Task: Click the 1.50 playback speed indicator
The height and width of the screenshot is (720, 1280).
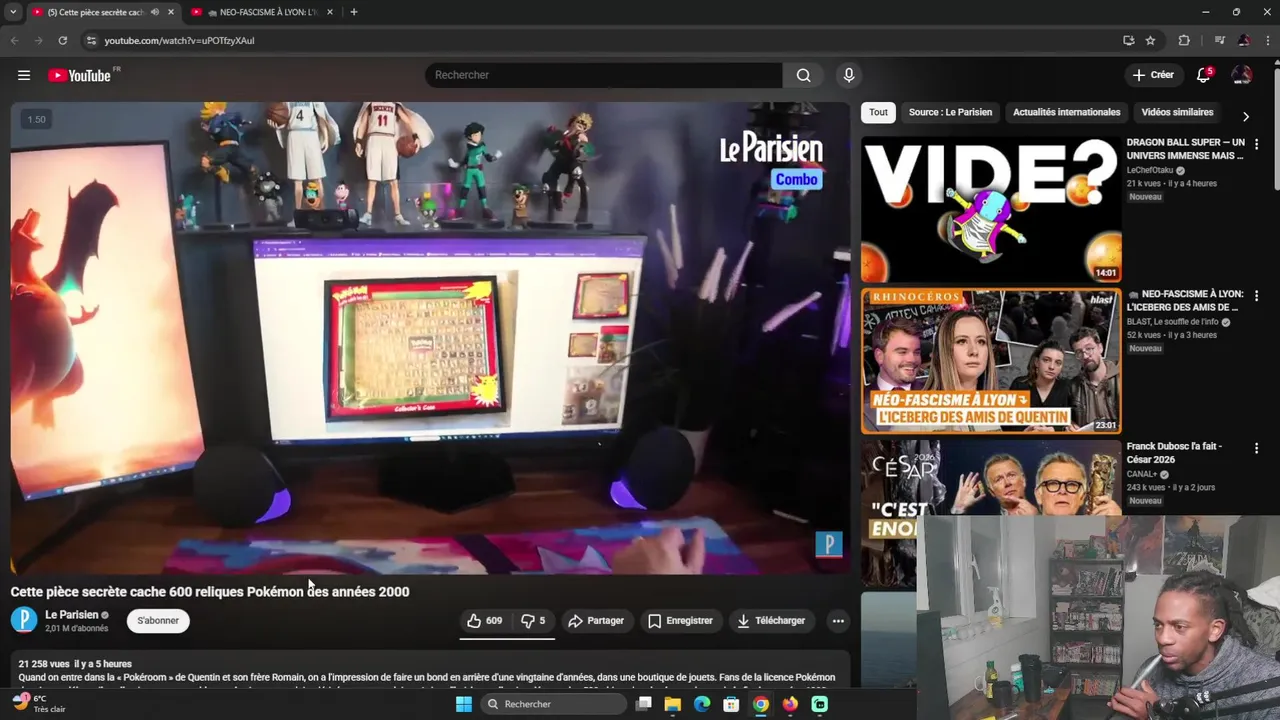Action: point(36,119)
